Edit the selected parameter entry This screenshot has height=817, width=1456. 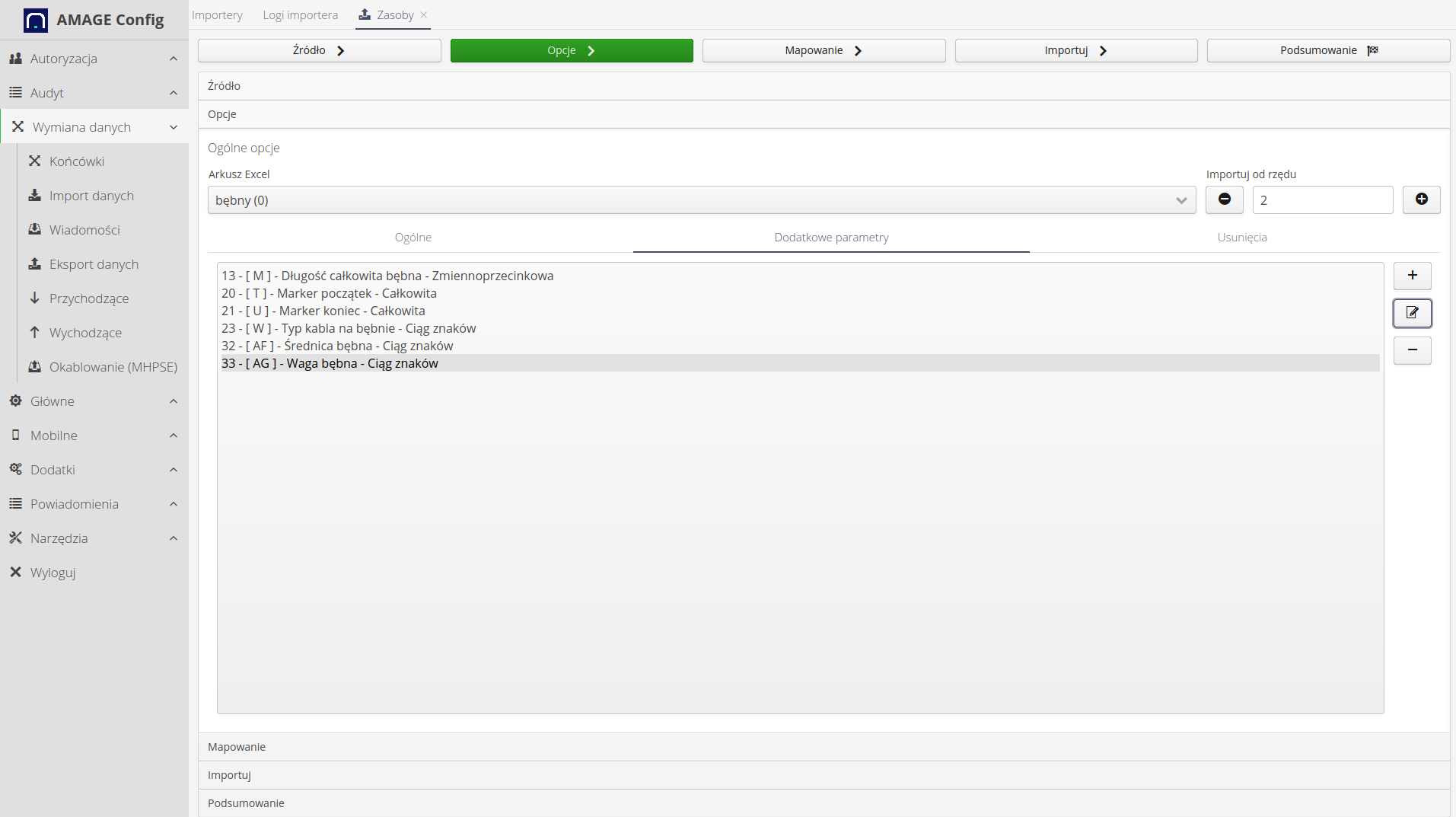pyautogui.click(x=1412, y=312)
